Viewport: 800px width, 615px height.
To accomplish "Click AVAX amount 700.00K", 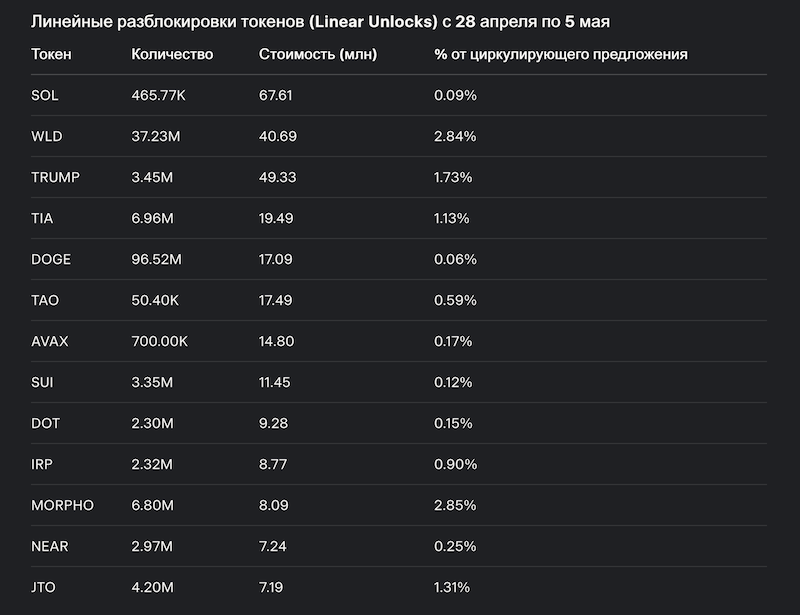I will tap(159, 341).
